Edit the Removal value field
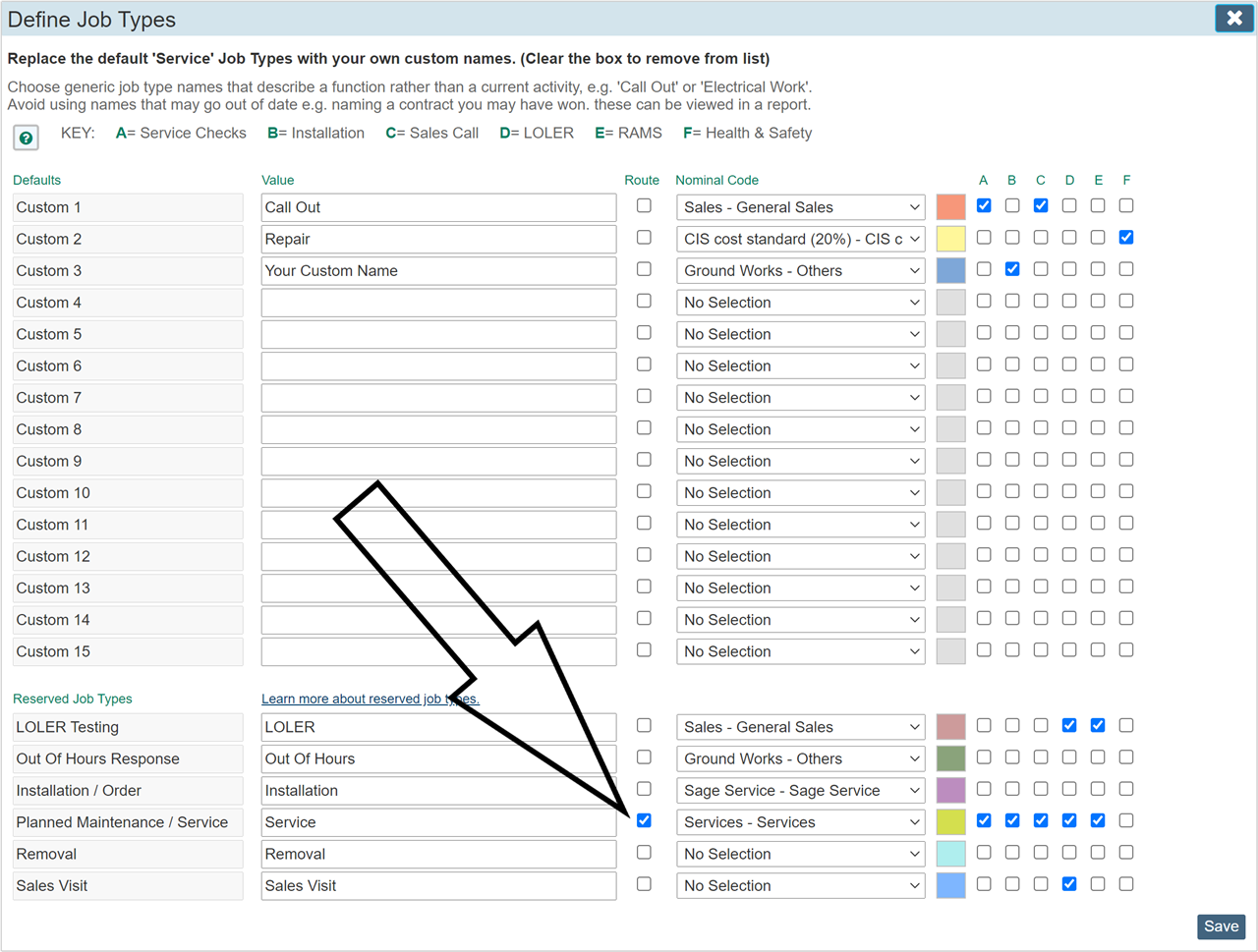 [438, 854]
